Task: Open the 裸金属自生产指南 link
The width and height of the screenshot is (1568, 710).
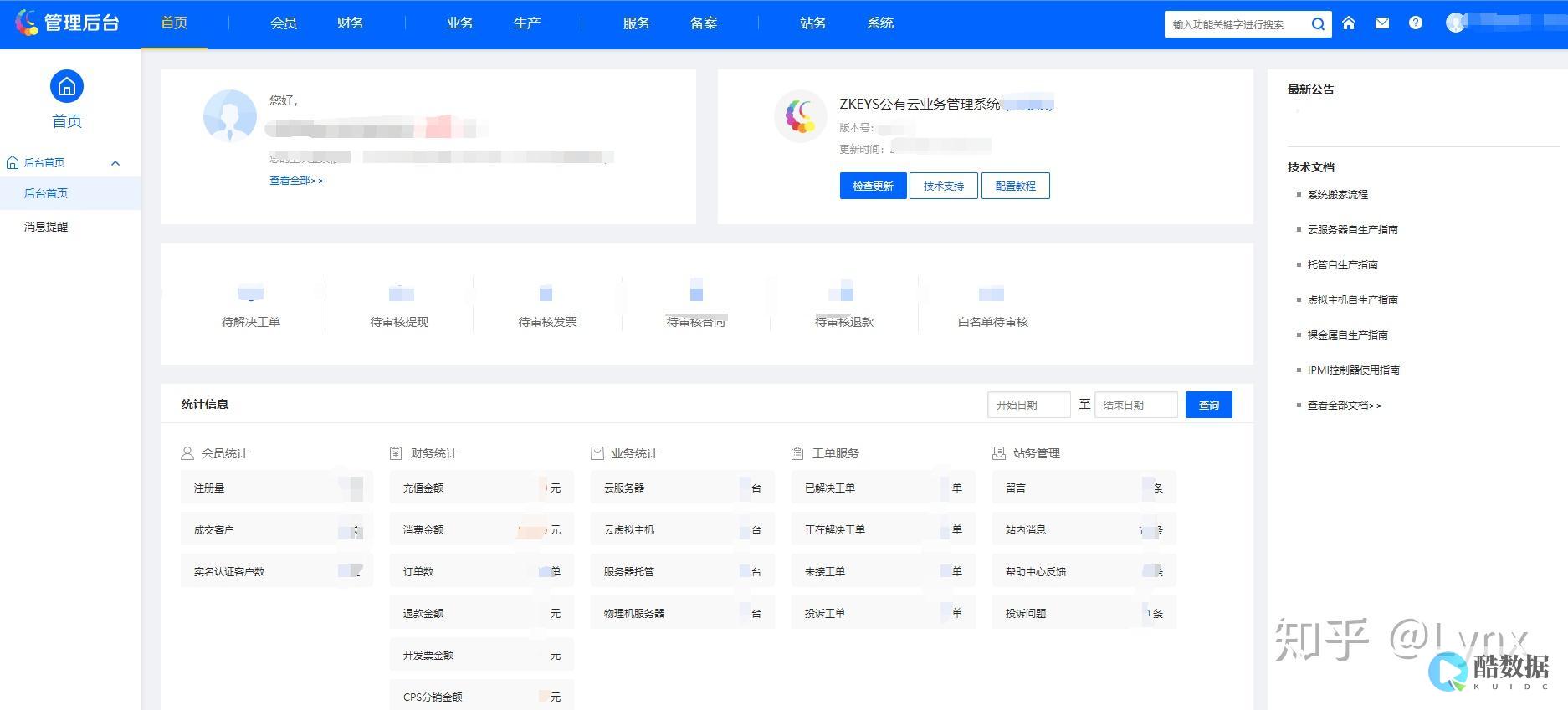Action: pos(1348,335)
